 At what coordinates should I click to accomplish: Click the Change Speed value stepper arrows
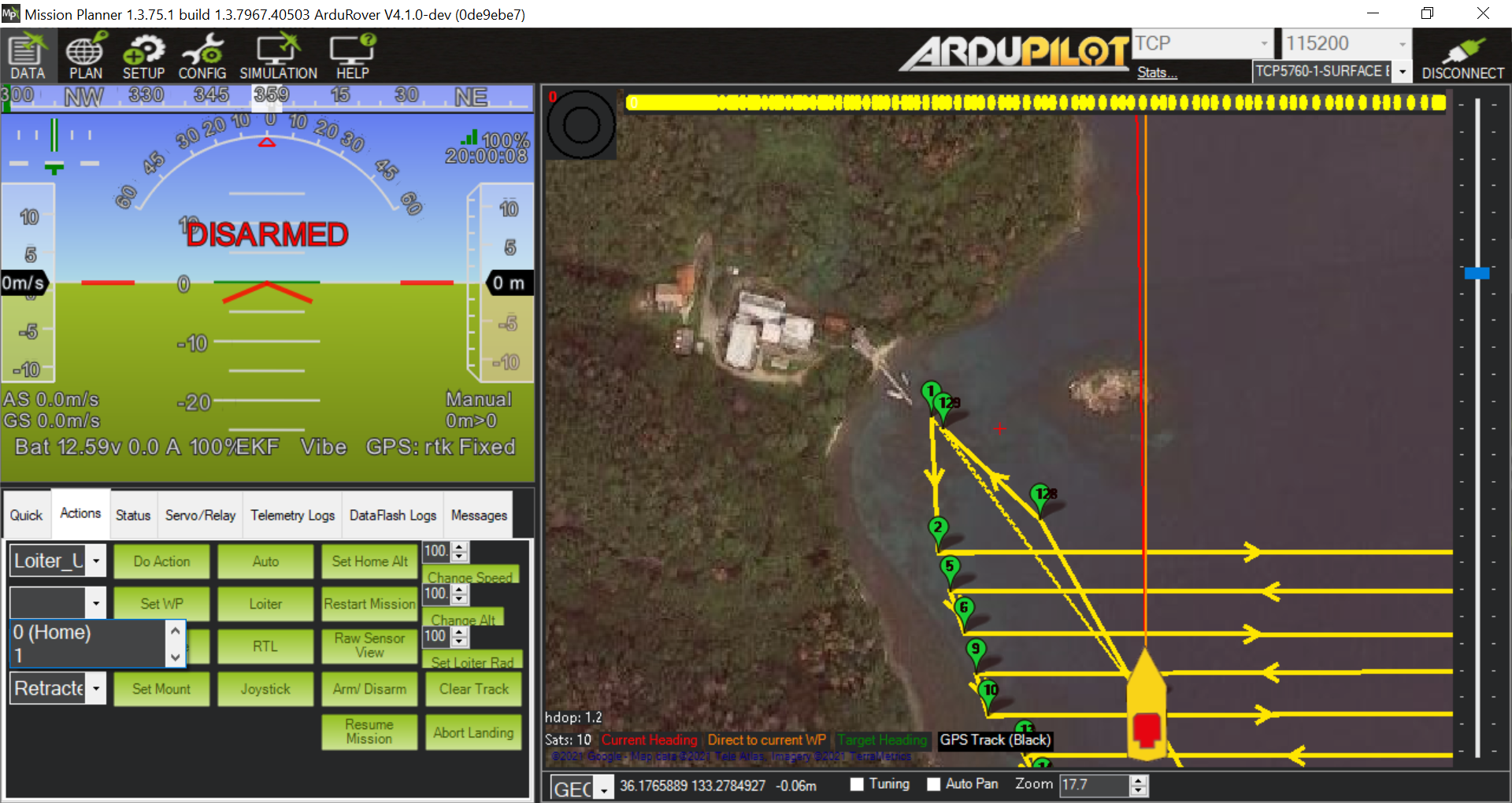pyautogui.click(x=460, y=551)
